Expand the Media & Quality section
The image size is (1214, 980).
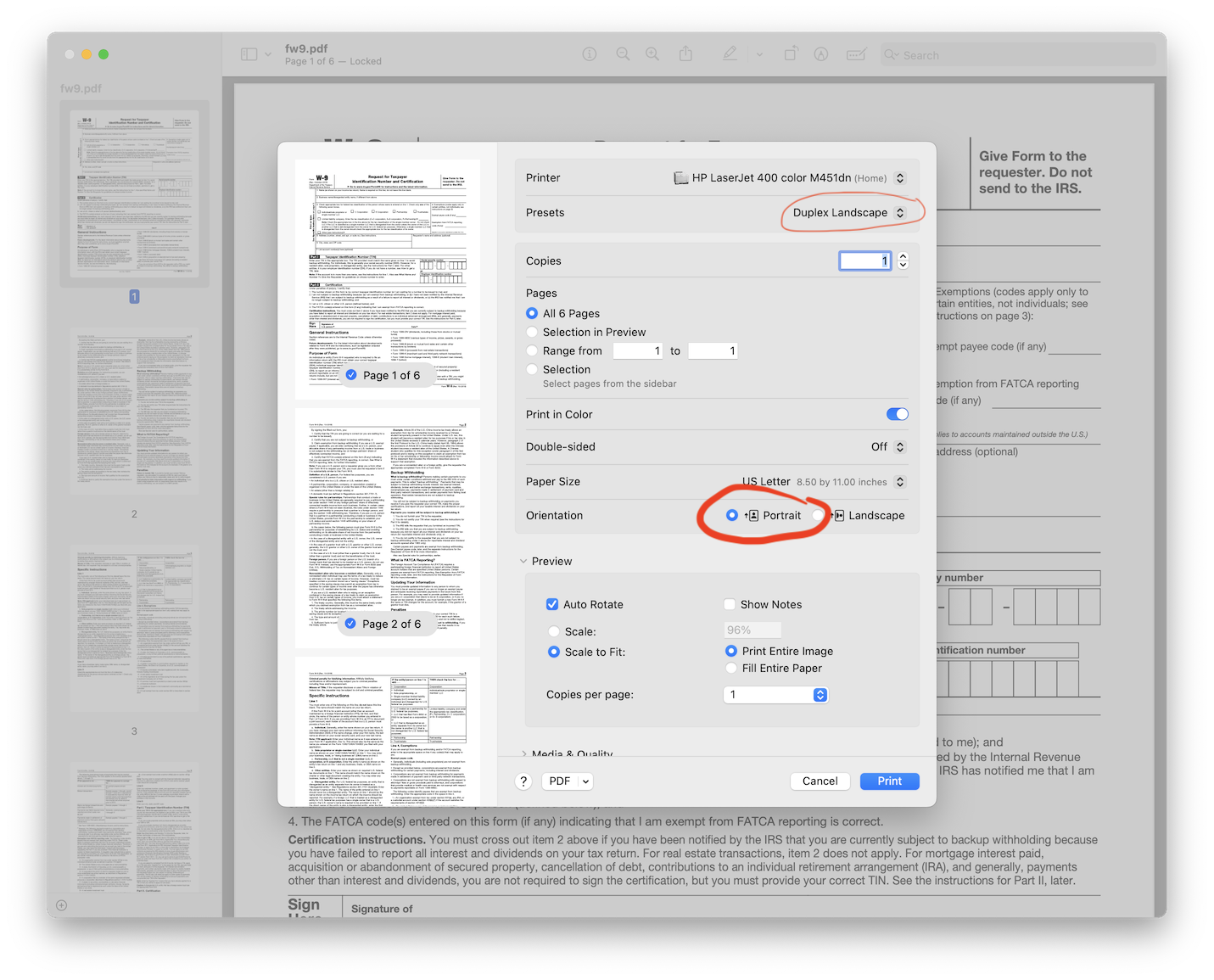coord(523,753)
